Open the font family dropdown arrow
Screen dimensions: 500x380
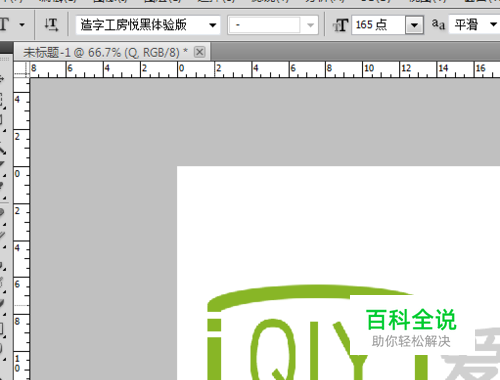pyautogui.click(x=212, y=25)
